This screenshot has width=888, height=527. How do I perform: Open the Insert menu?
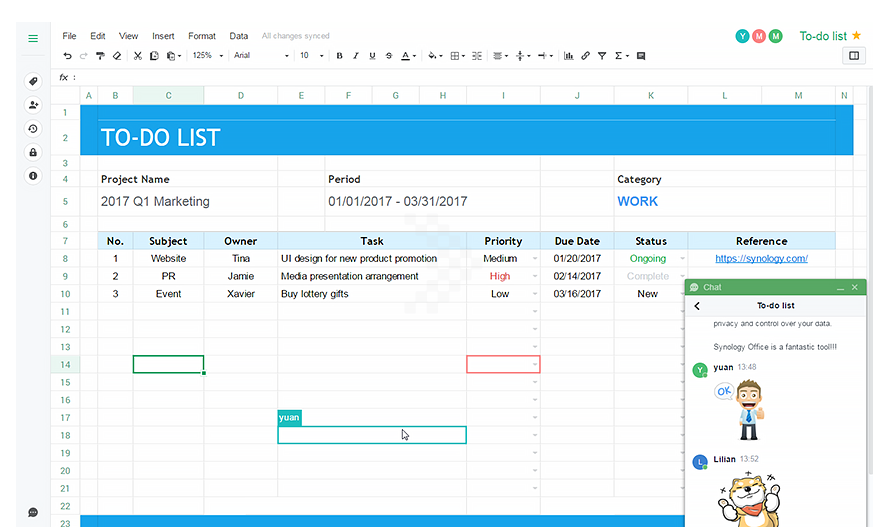(163, 36)
